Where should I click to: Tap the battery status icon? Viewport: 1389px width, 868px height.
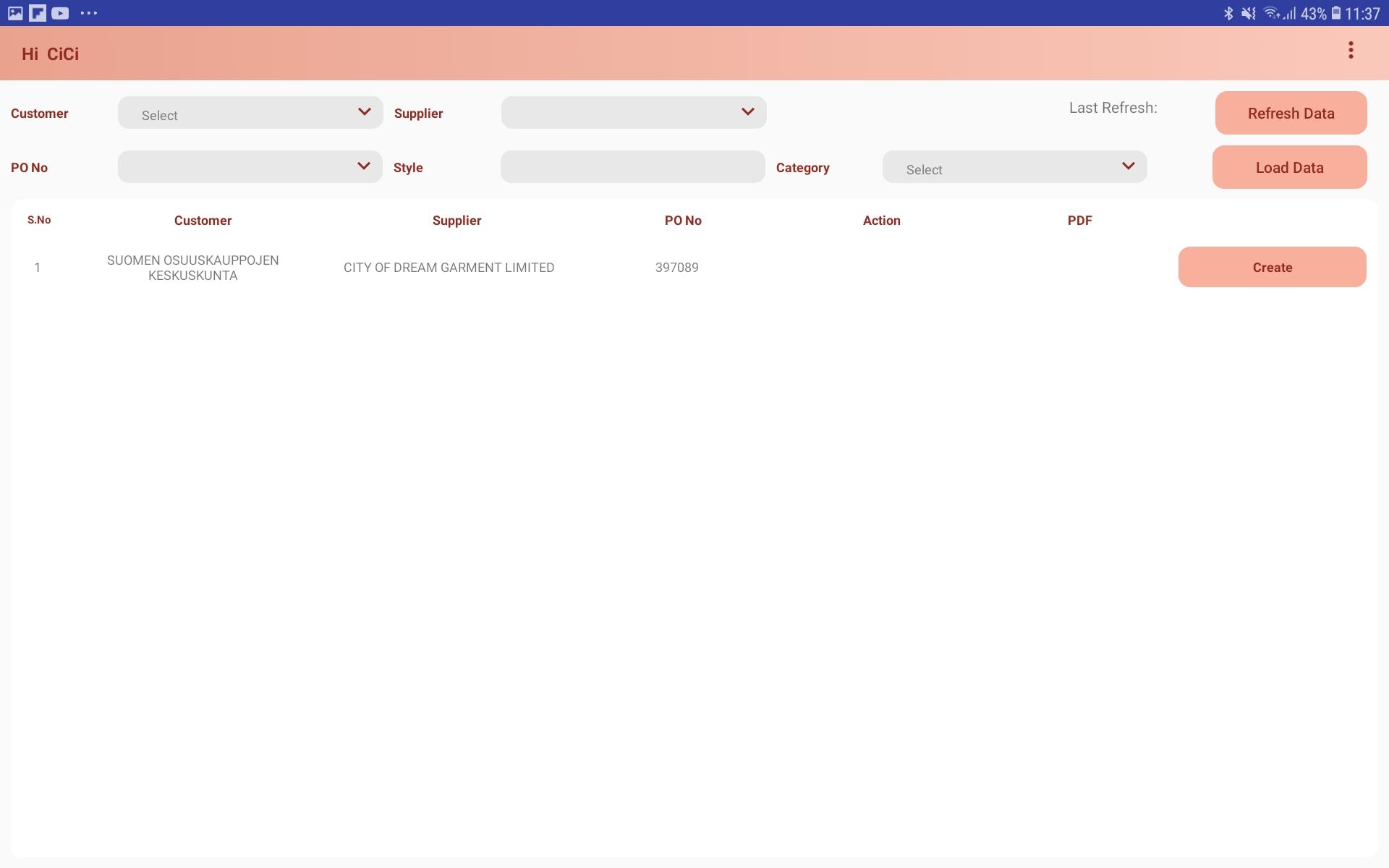[1336, 13]
